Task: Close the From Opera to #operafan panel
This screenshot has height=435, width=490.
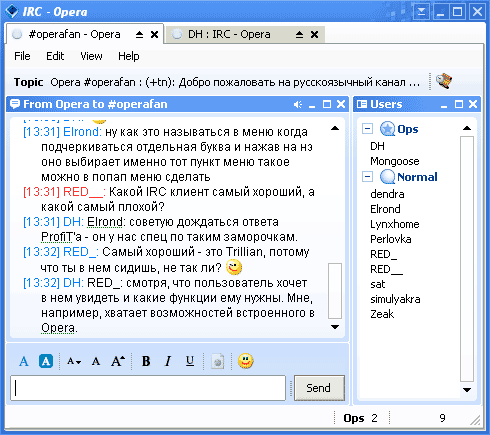Action: pos(341,104)
